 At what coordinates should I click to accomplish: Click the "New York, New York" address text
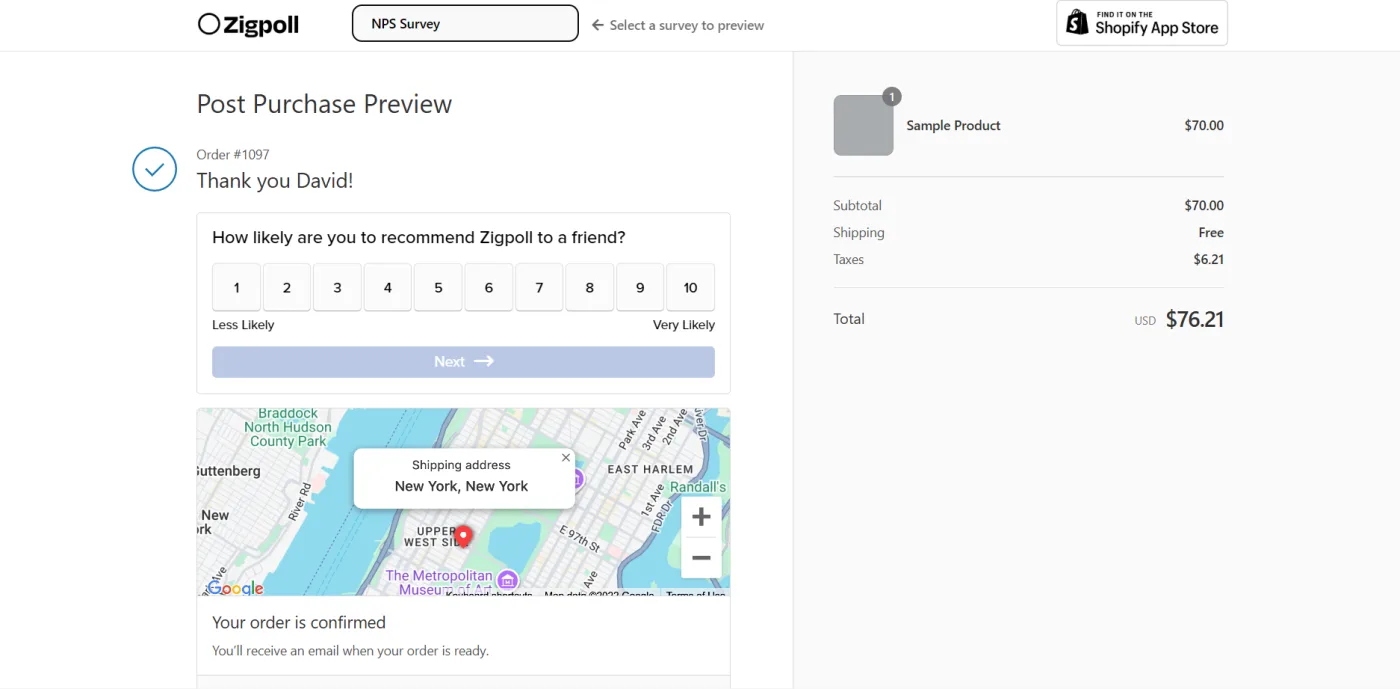pos(461,486)
